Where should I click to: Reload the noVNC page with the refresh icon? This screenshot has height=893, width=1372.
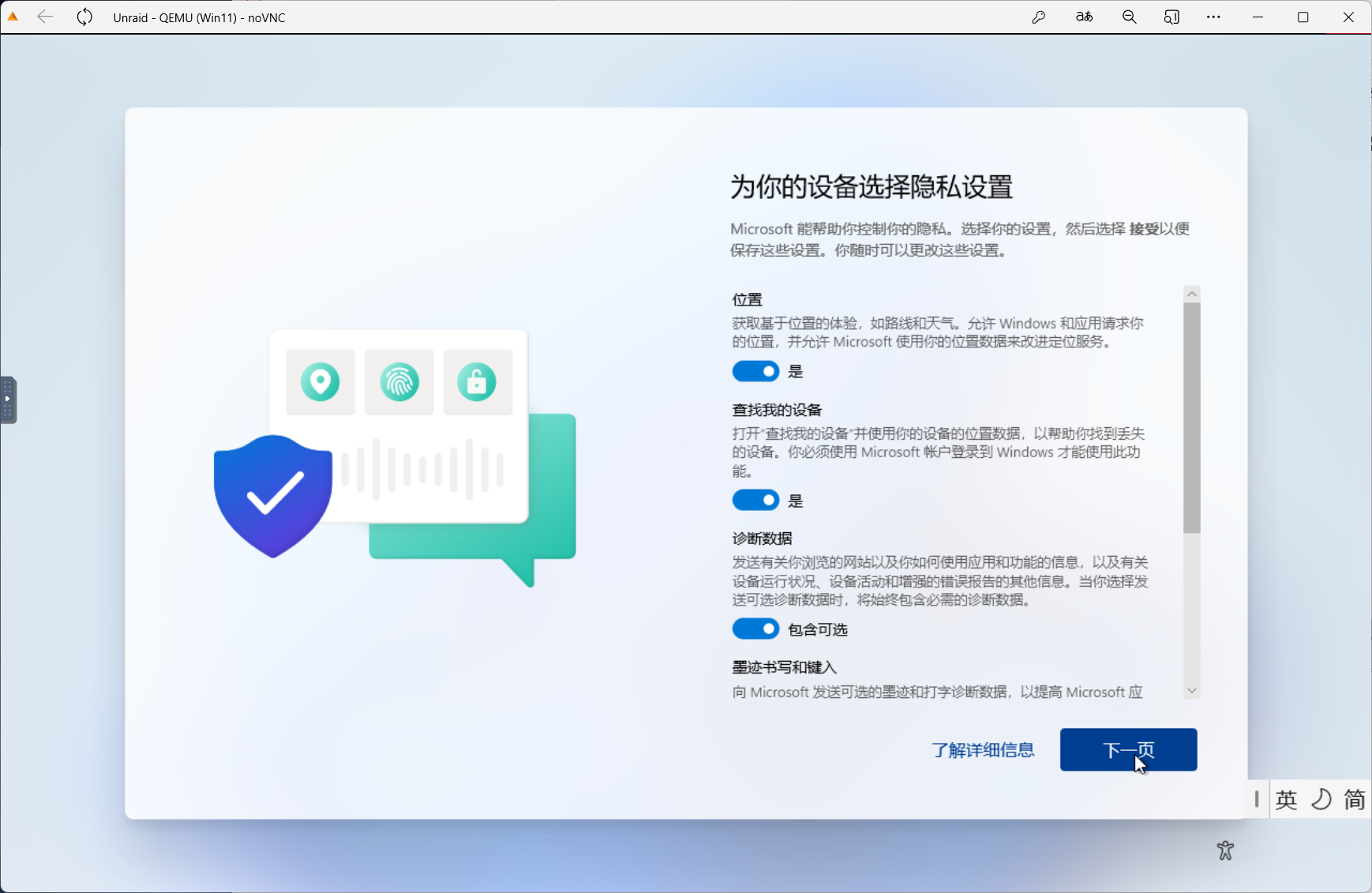tap(84, 17)
